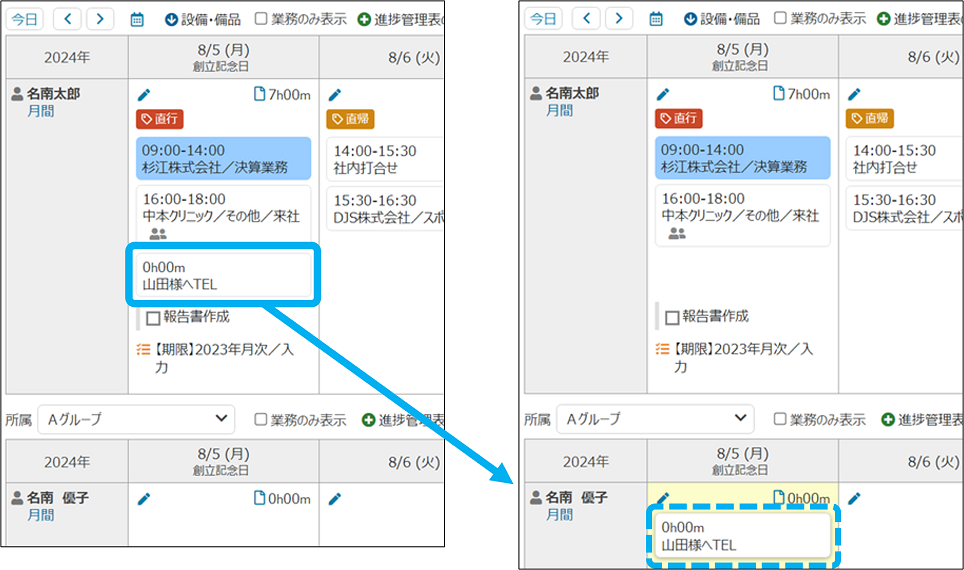Select the blue 09:00-14:00 杉江株式会社 event in right panel
This screenshot has height=570, width=964.
[742, 158]
